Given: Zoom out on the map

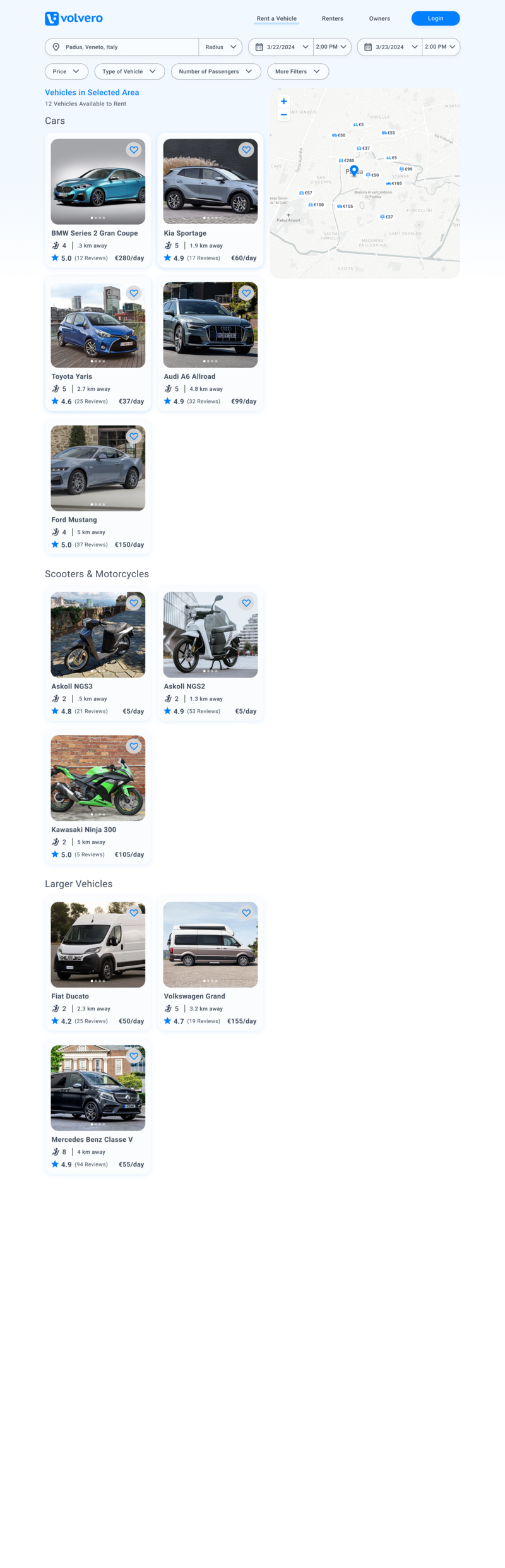Looking at the screenshot, I should (x=283, y=114).
